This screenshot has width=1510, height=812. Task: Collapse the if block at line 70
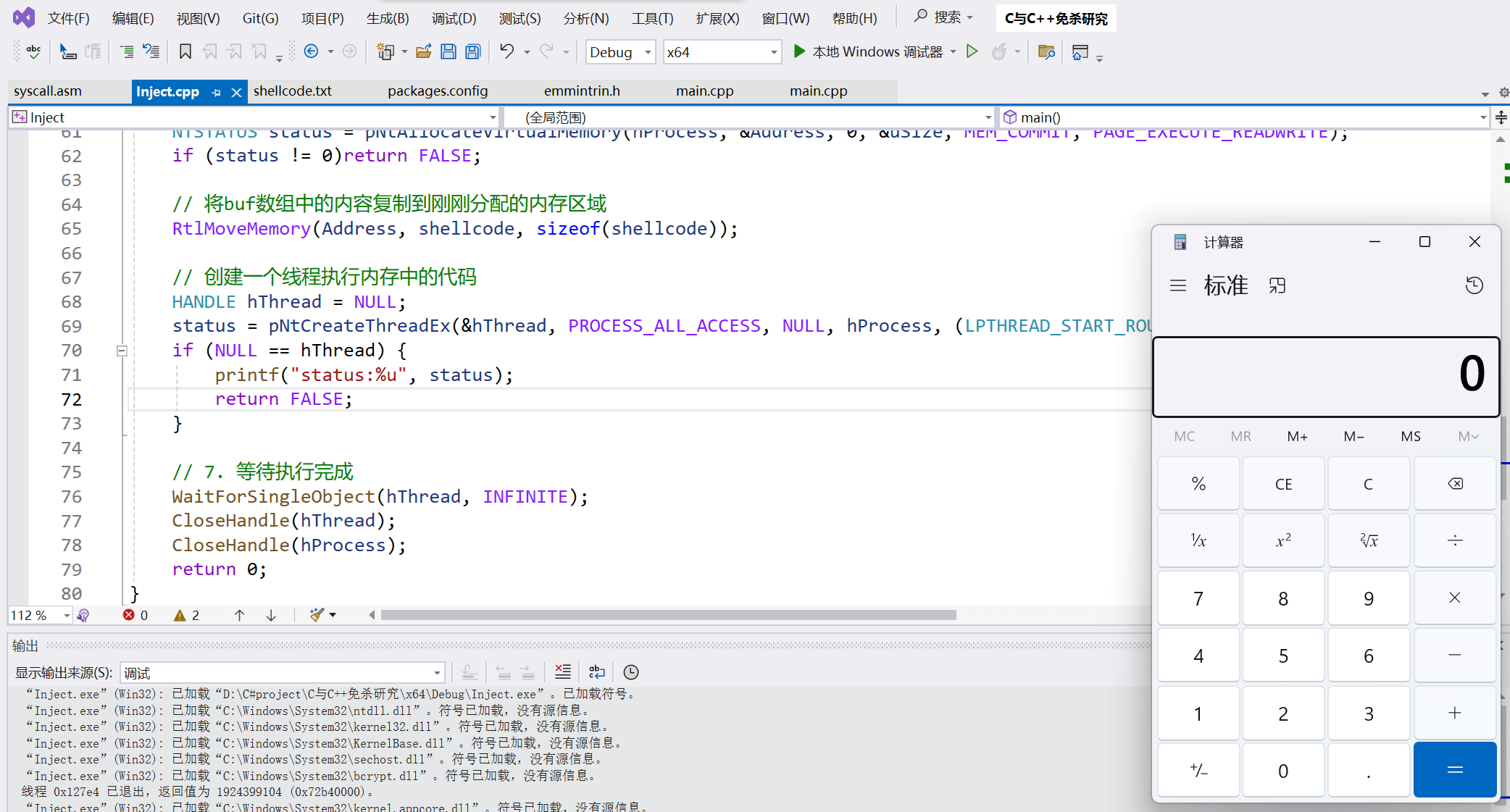coord(122,351)
